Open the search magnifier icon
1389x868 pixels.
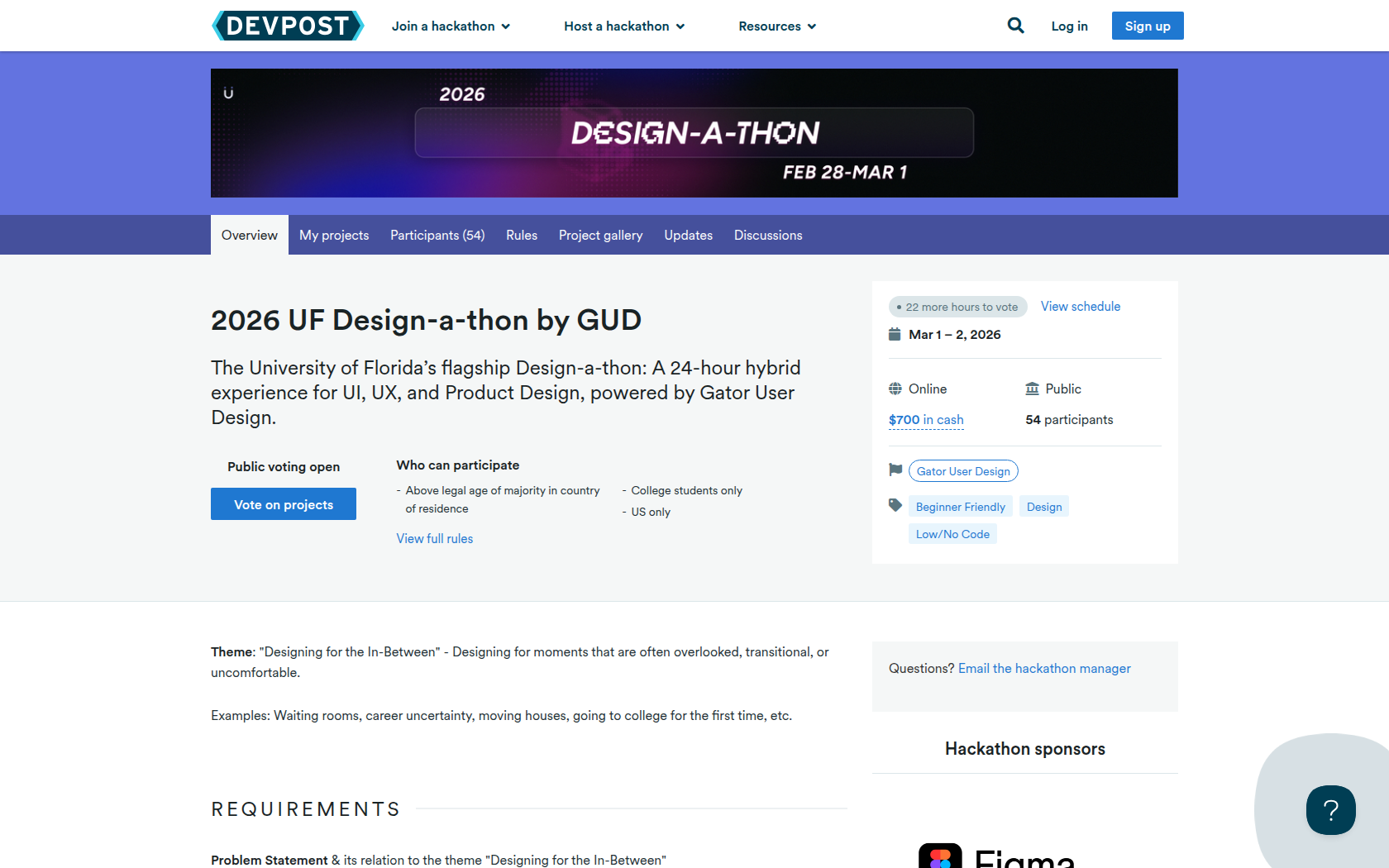[x=1015, y=26]
